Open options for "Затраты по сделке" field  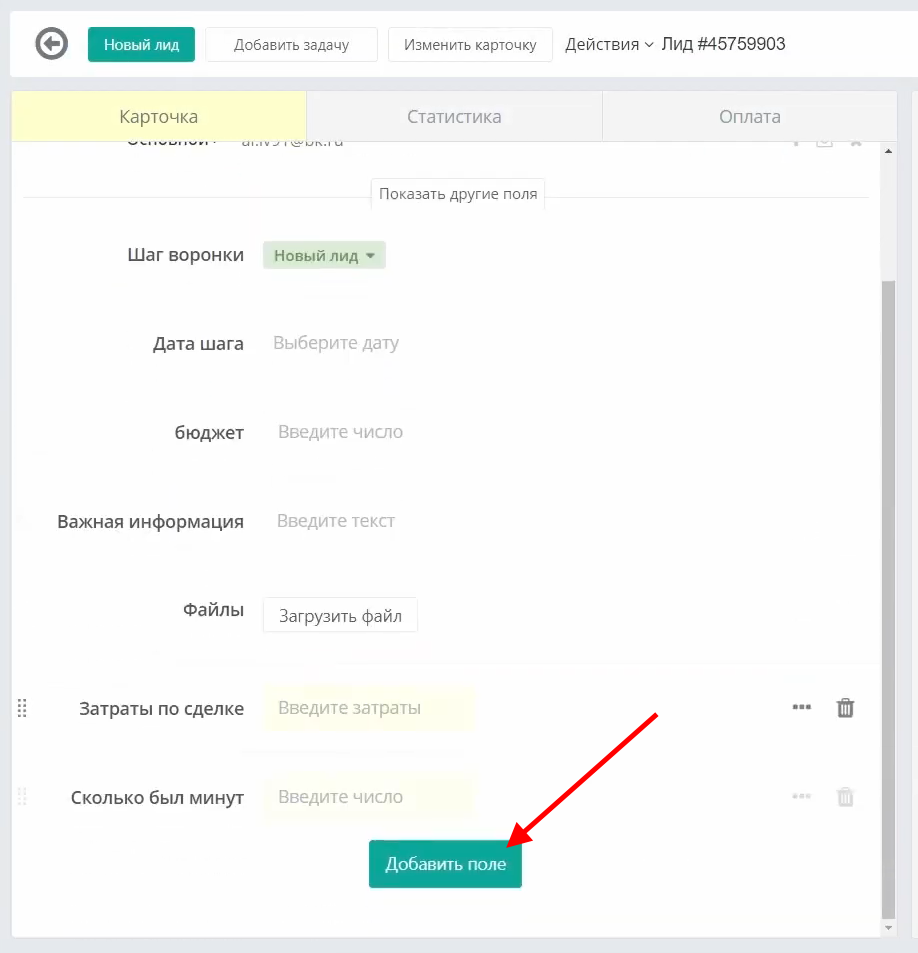point(801,707)
